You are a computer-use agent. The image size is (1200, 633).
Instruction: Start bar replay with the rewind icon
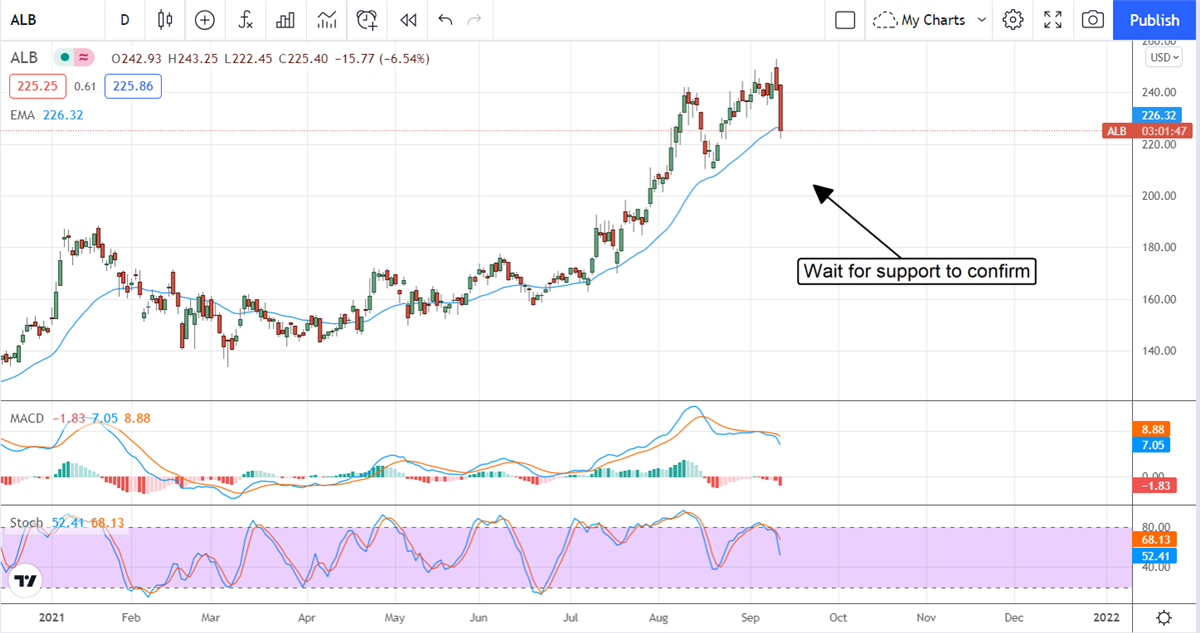[x=407, y=19]
